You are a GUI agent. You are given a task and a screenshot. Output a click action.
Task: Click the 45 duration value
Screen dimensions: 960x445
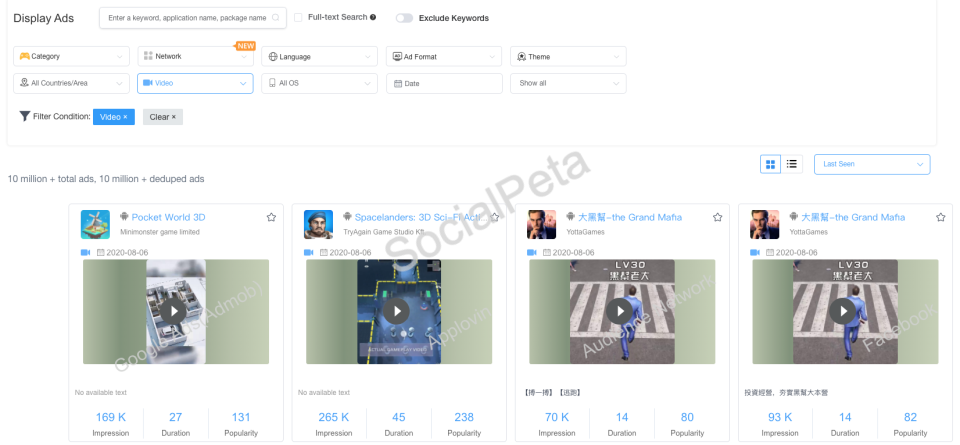click(x=399, y=417)
